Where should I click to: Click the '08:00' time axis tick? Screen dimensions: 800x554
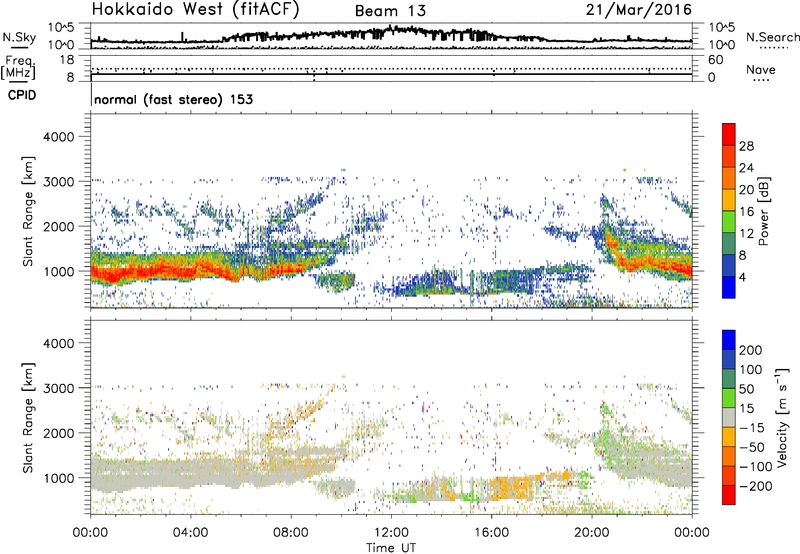pyautogui.click(x=291, y=533)
